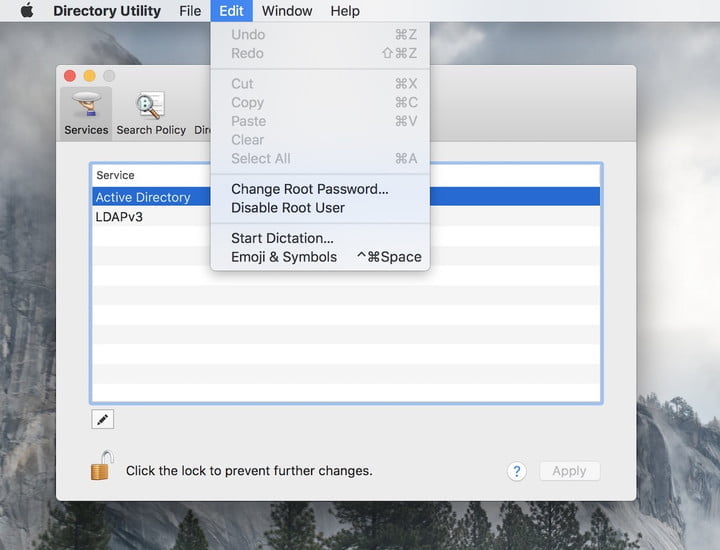Click the disabled Select All item
The width and height of the screenshot is (720, 550).
(320, 158)
